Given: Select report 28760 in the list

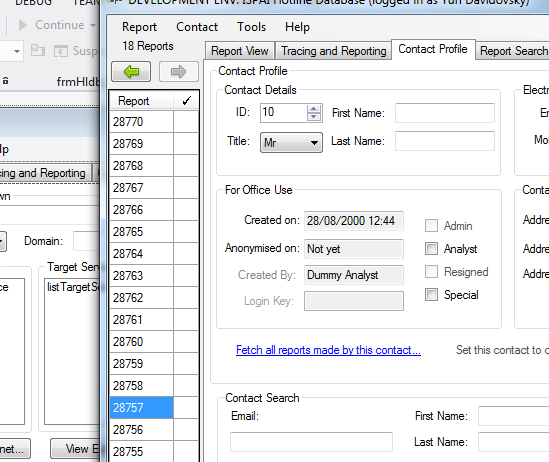Looking at the screenshot, I should coord(141,342).
